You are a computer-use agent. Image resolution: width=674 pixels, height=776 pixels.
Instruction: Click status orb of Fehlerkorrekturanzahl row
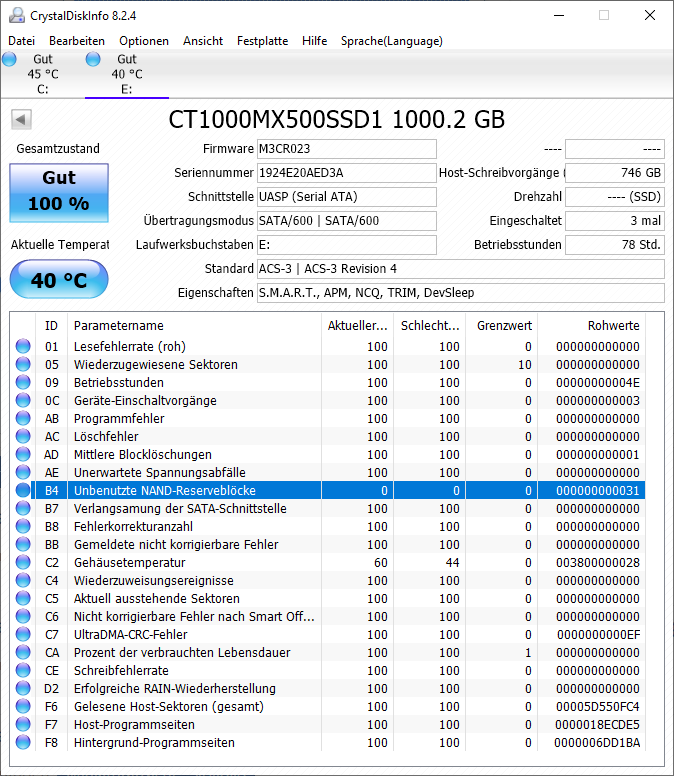click(23, 526)
